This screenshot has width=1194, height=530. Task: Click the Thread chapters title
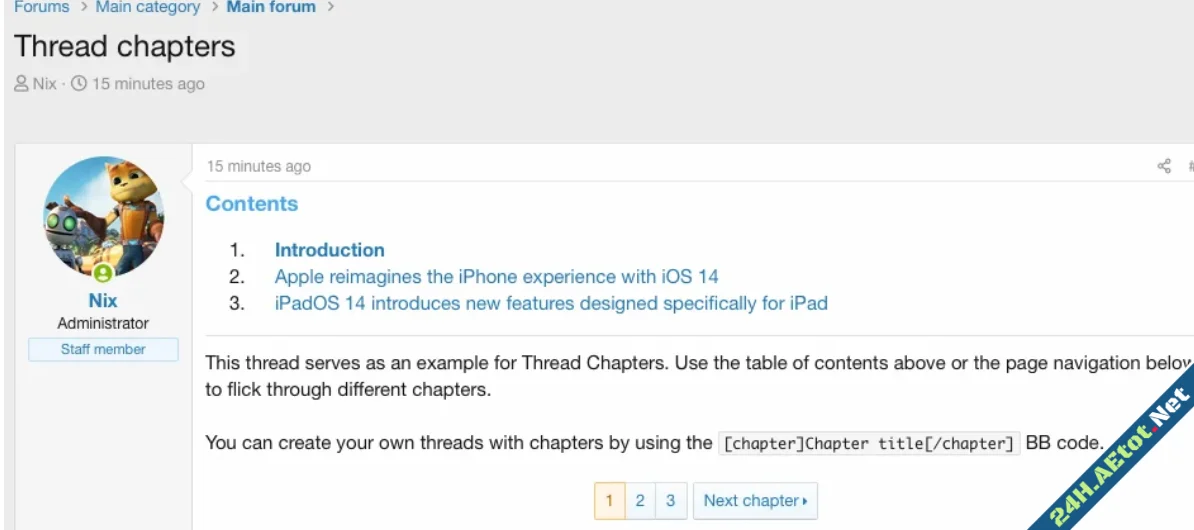125,46
